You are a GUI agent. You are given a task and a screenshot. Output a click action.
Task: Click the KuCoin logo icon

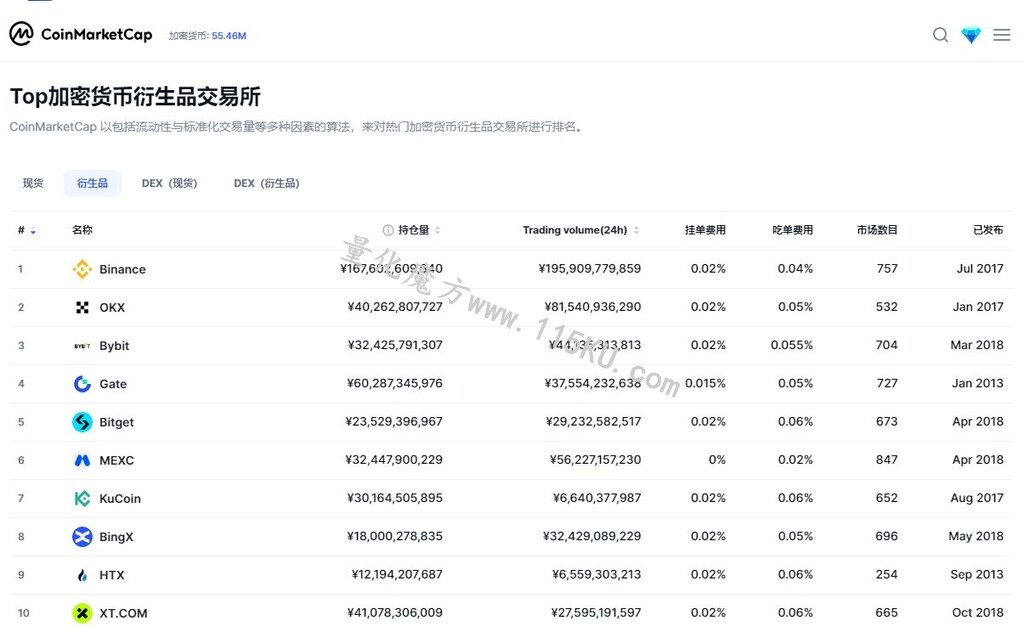point(82,499)
